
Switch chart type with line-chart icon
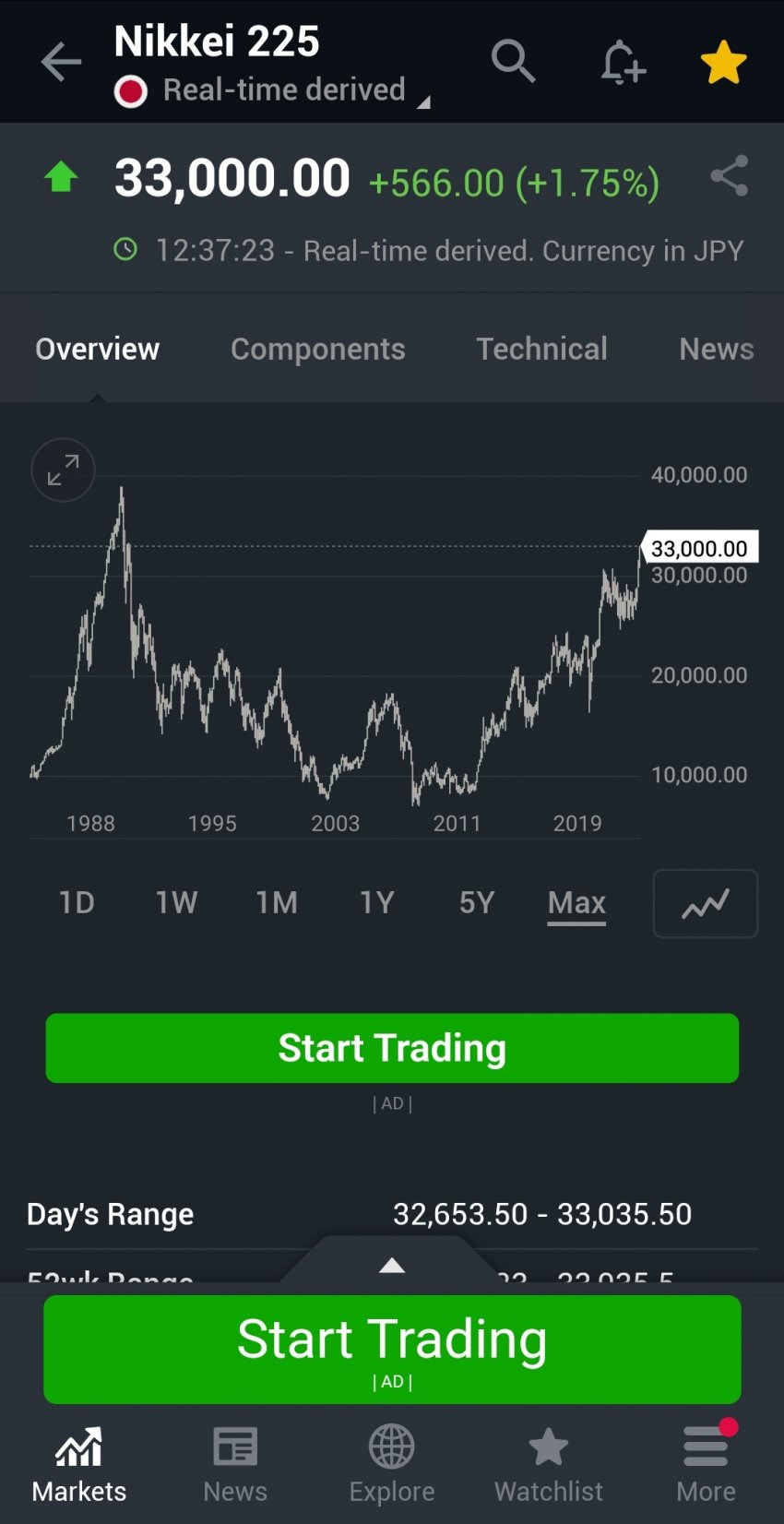click(706, 904)
